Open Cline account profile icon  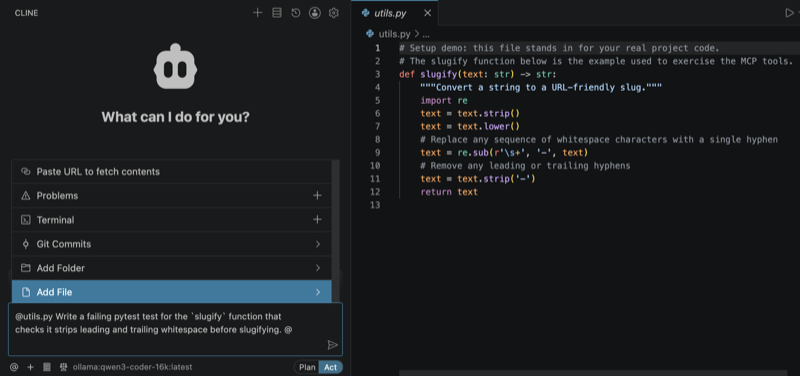315,13
